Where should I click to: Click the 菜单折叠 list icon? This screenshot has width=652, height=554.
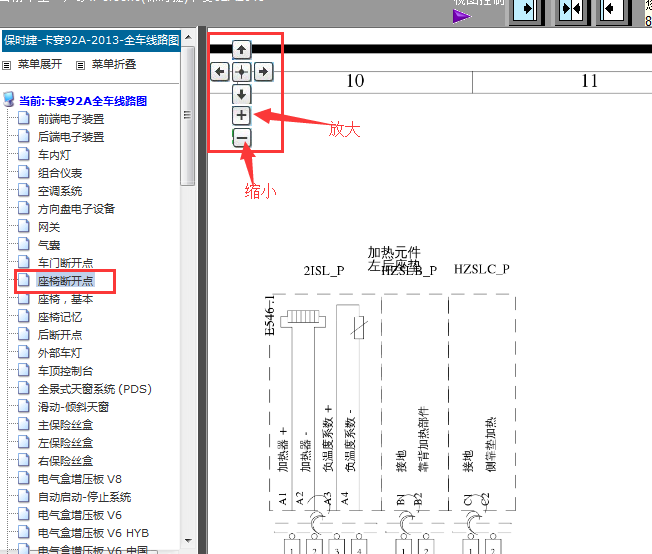pos(80,65)
